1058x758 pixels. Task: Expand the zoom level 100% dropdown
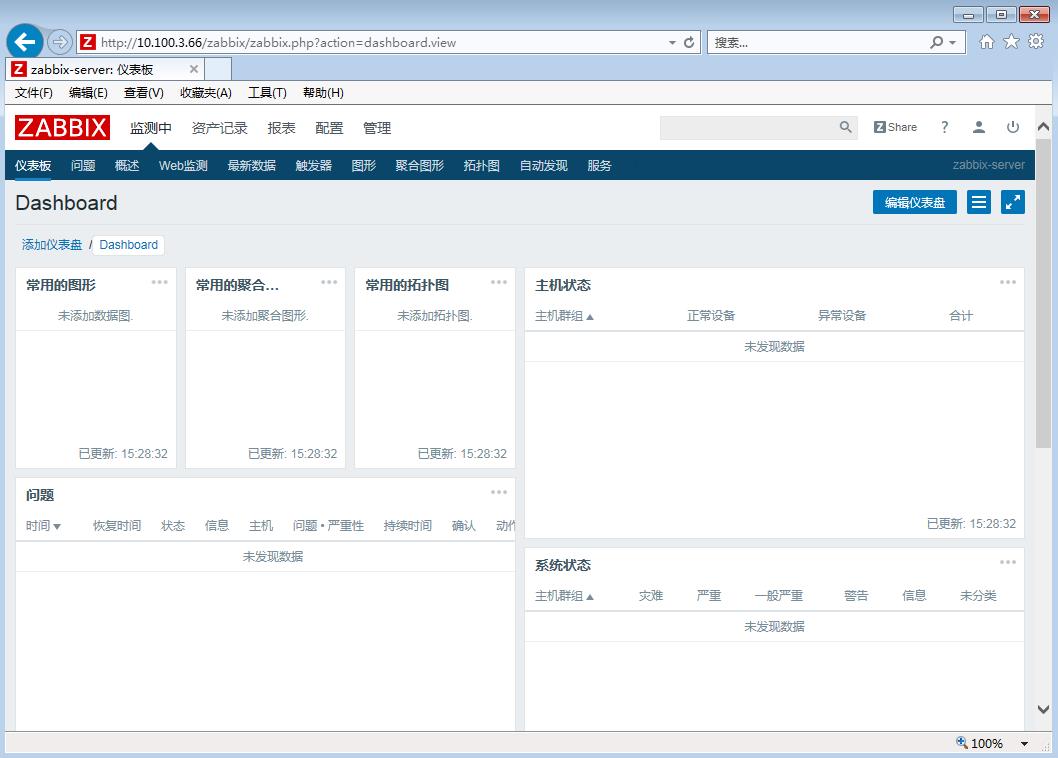pos(1024,744)
